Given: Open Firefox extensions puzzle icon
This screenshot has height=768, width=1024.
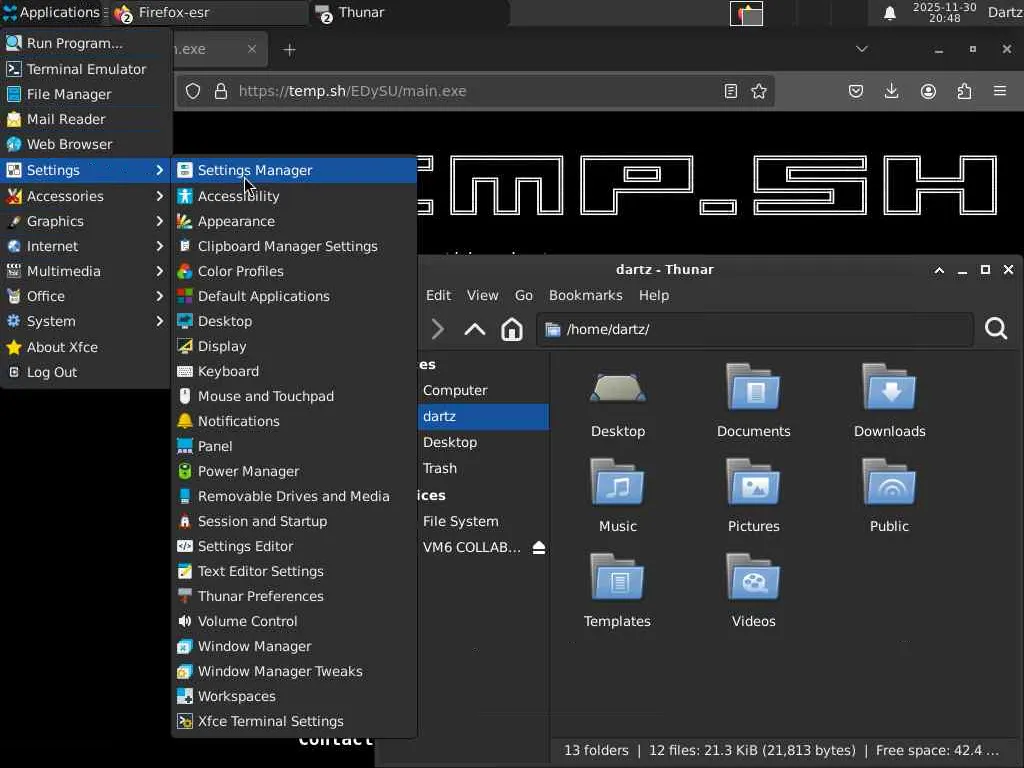Looking at the screenshot, I should [x=964, y=91].
